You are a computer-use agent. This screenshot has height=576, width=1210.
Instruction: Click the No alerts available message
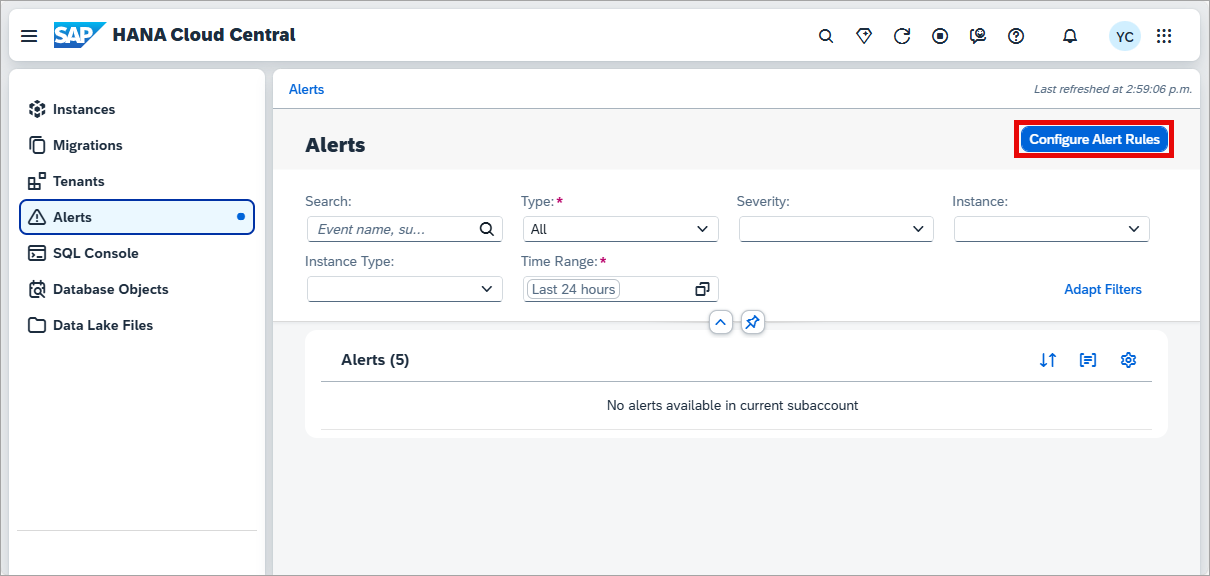click(732, 405)
